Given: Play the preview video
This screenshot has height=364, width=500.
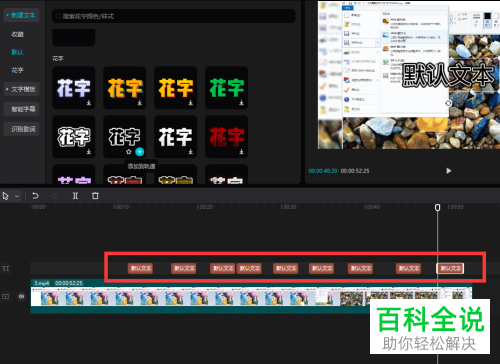Looking at the screenshot, I should coord(449,171).
